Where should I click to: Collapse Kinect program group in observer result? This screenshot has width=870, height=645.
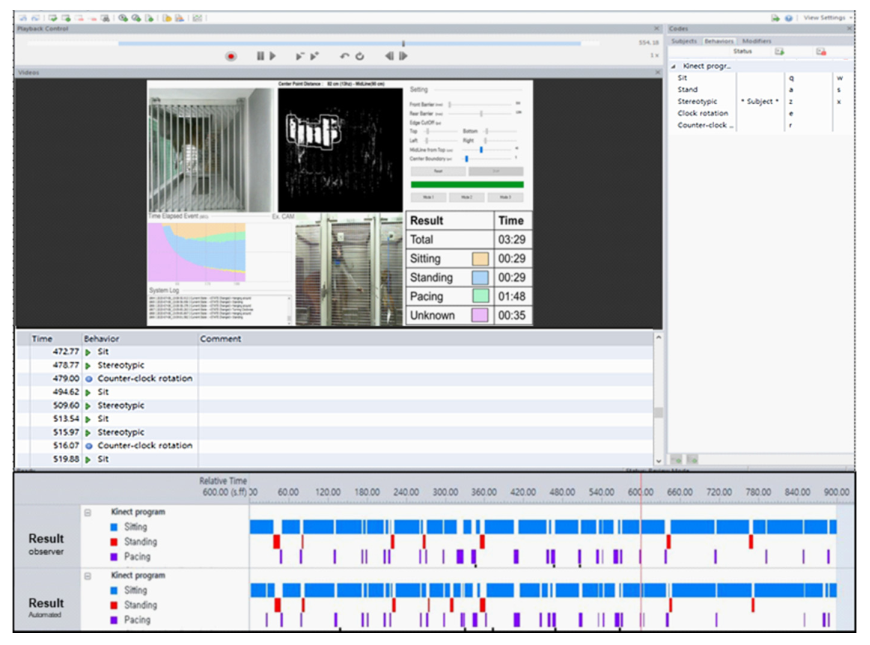tap(87, 512)
